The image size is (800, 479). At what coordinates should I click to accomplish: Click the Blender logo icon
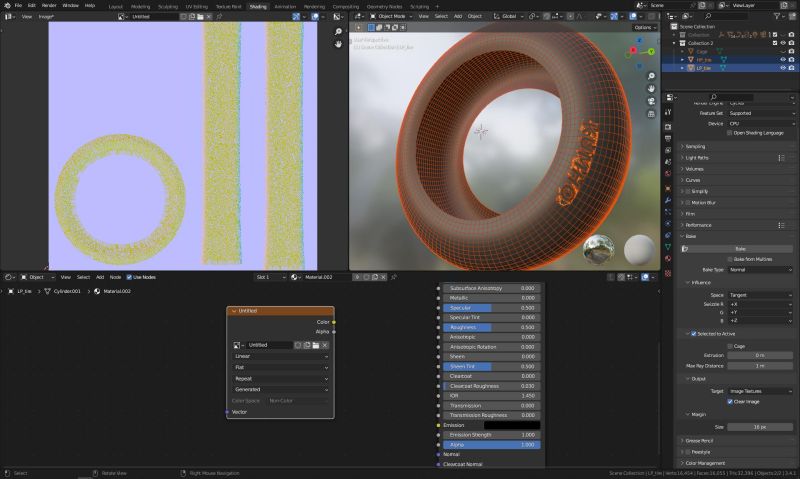[7, 6]
